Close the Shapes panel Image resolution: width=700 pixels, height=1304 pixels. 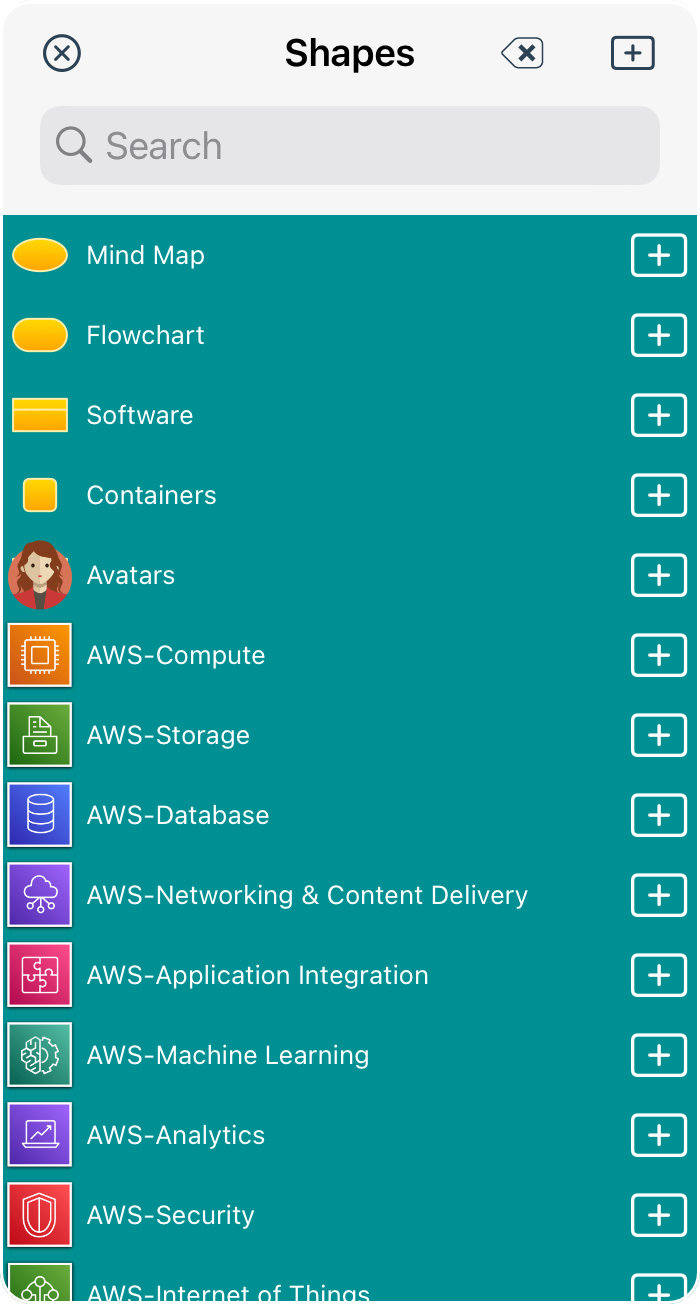[x=62, y=53]
